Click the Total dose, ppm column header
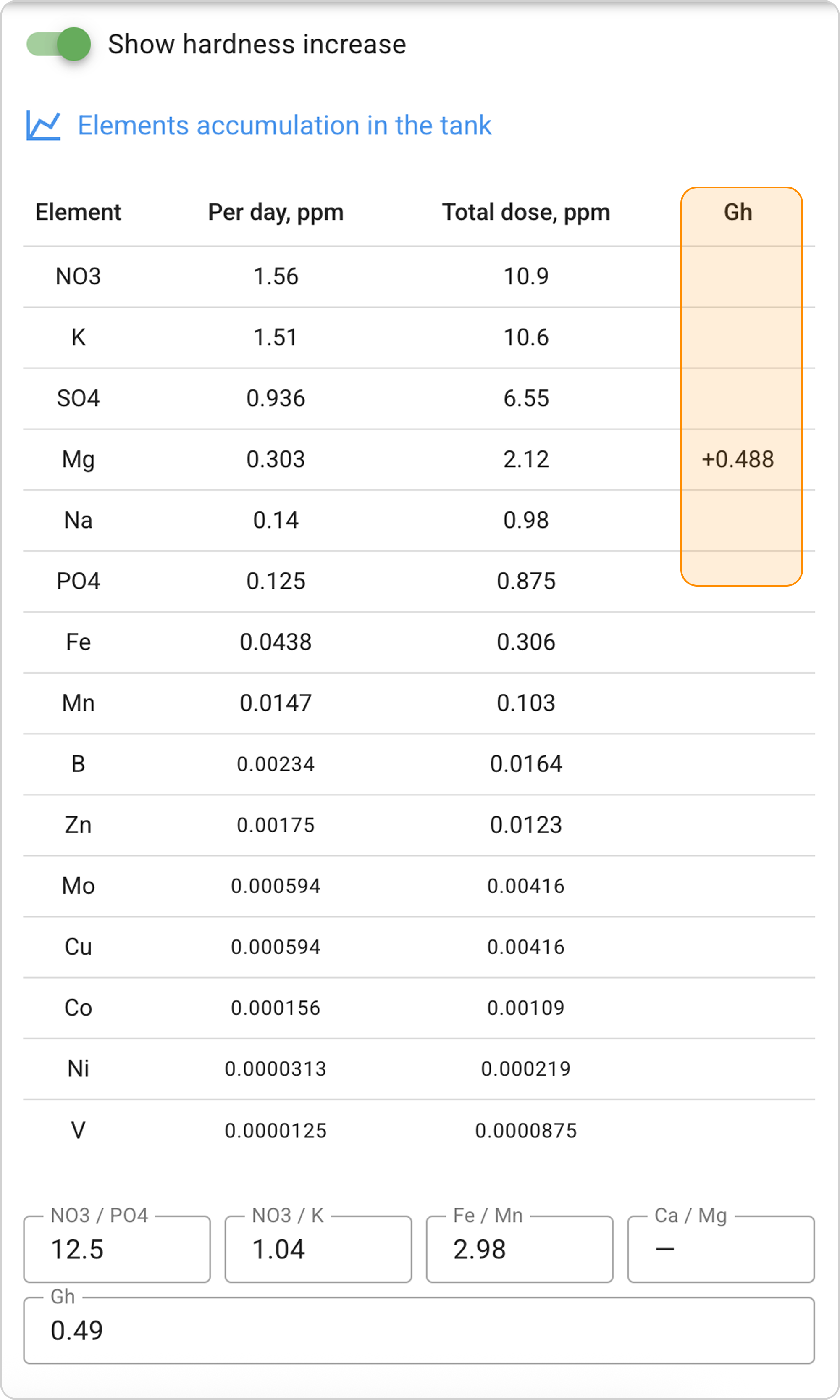The width and height of the screenshot is (840, 1400). [x=526, y=212]
